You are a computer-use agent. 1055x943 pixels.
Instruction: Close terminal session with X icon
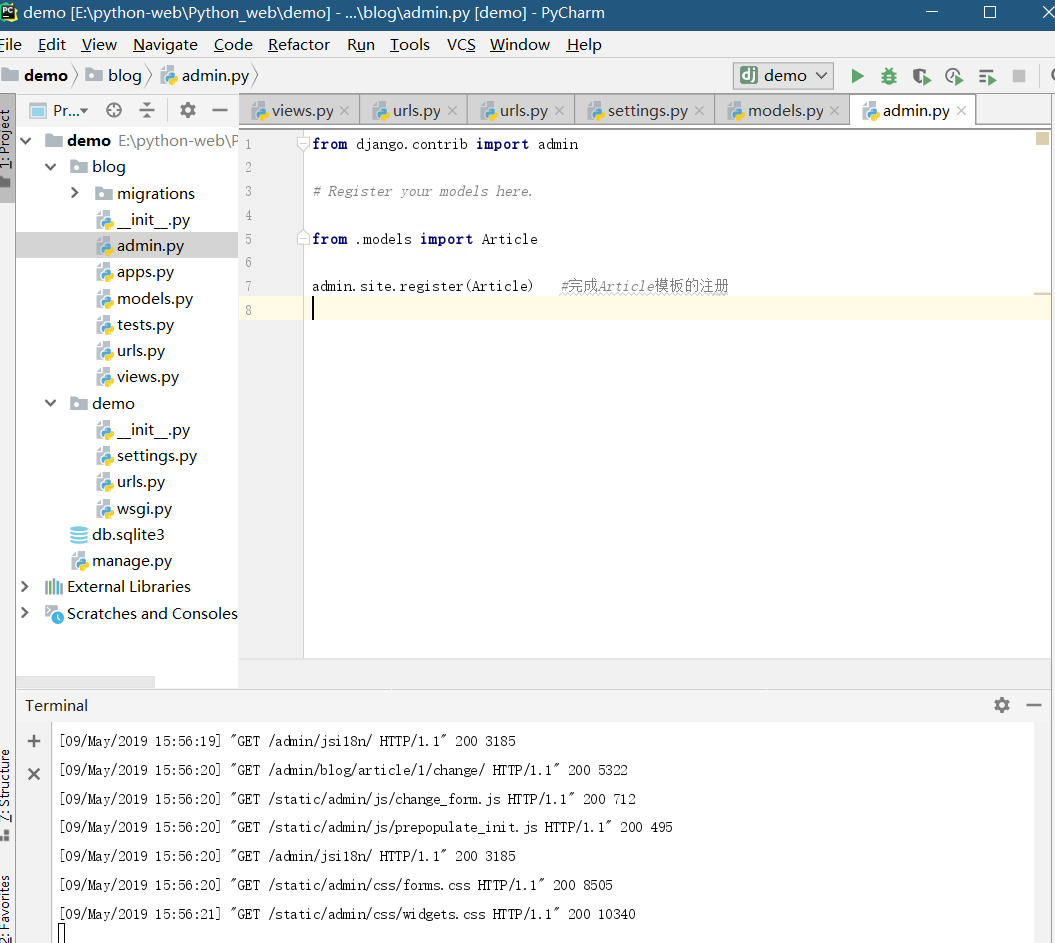(34, 774)
